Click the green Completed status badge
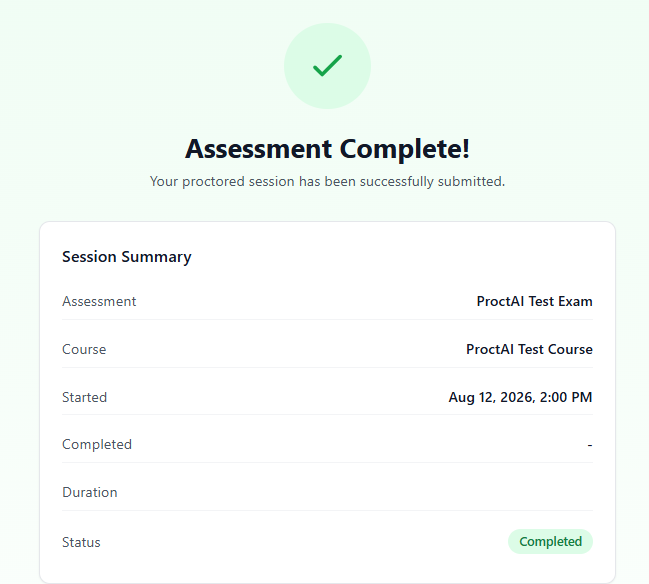Image resolution: width=649 pixels, height=584 pixels. pos(550,541)
